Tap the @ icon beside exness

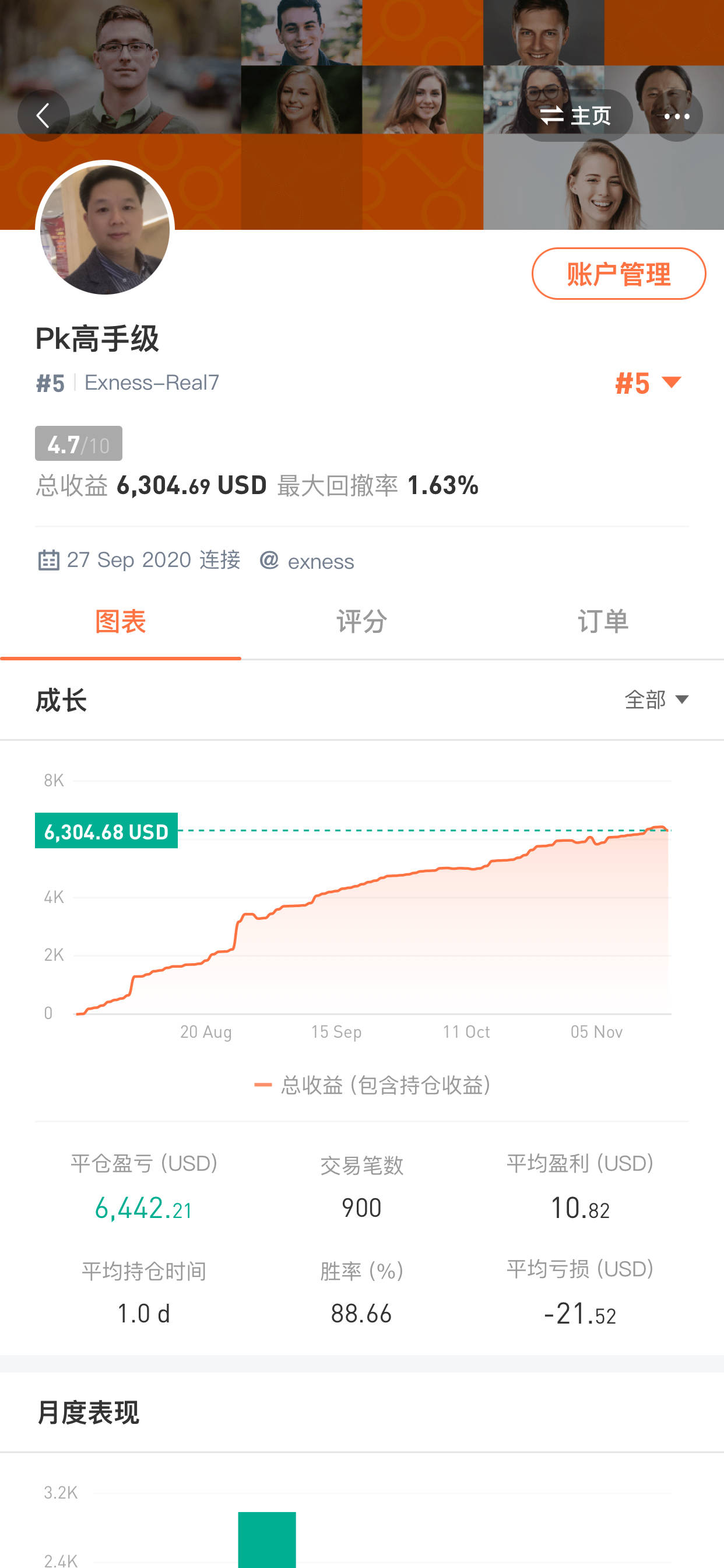[269, 560]
